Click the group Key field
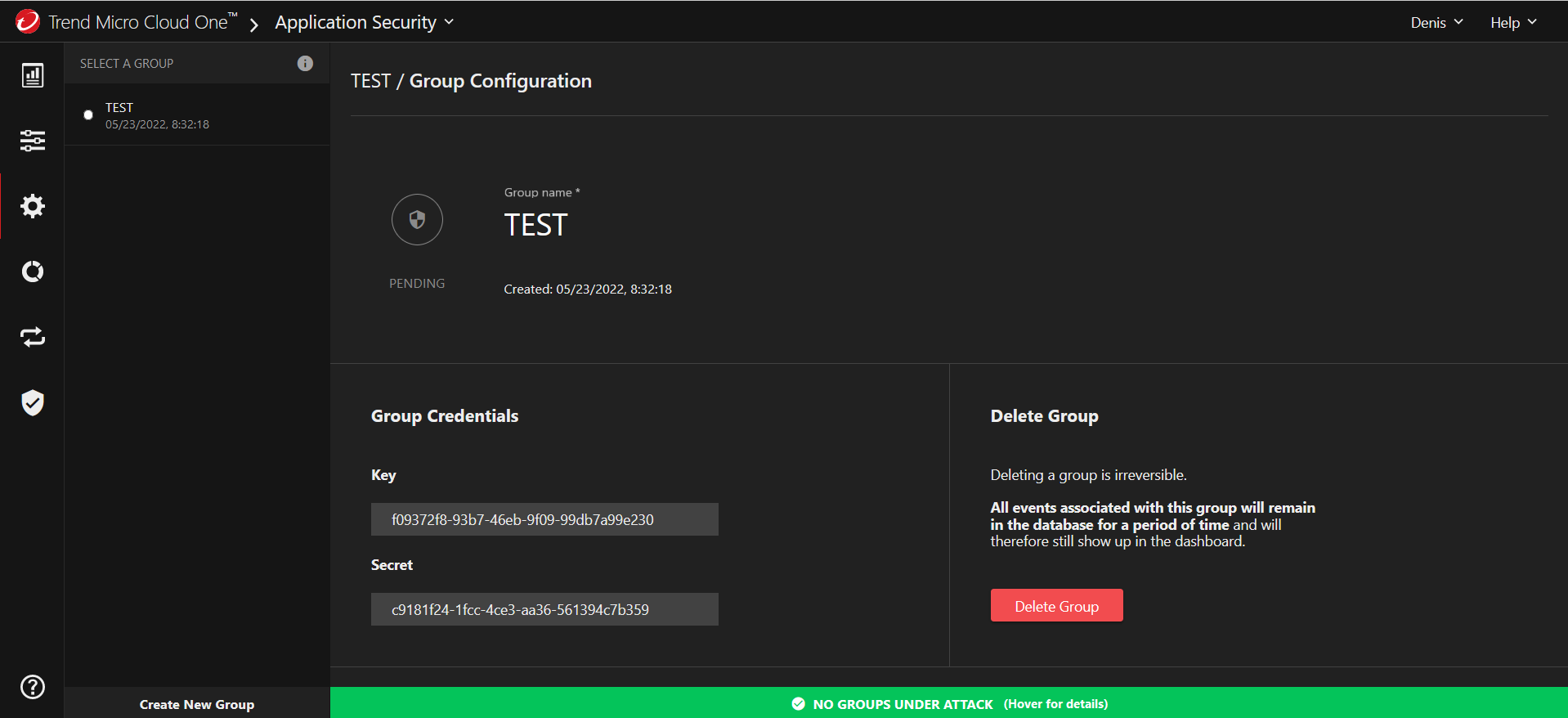This screenshot has width=1568, height=718. 544,519
